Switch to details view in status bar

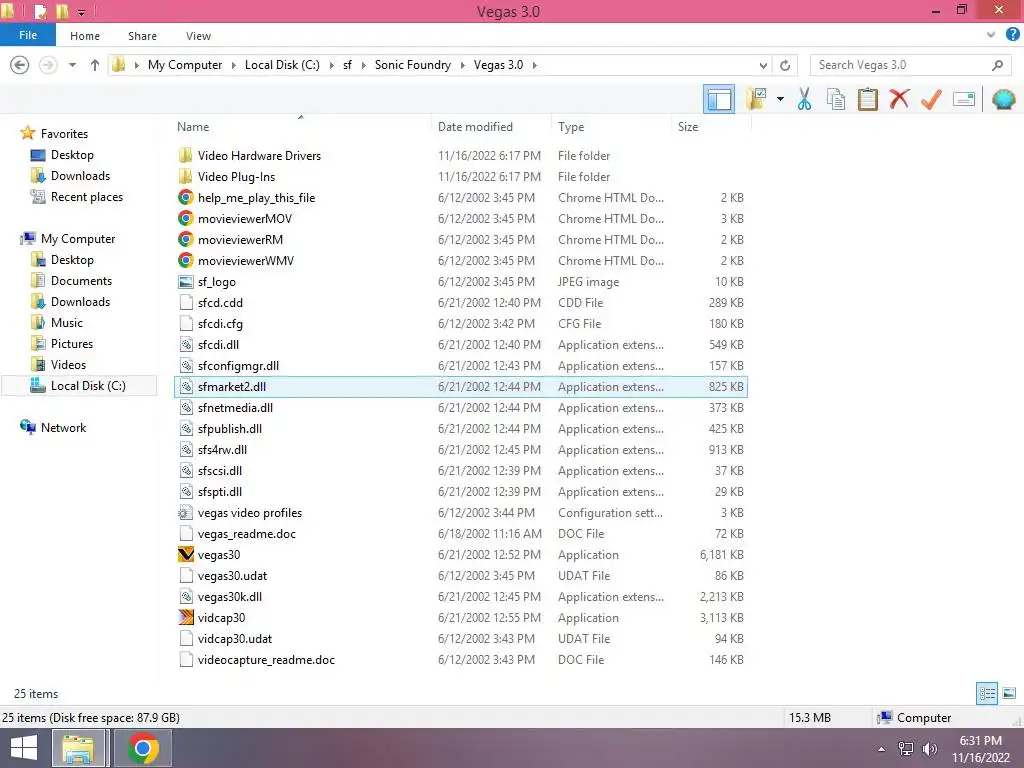[x=987, y=693]
